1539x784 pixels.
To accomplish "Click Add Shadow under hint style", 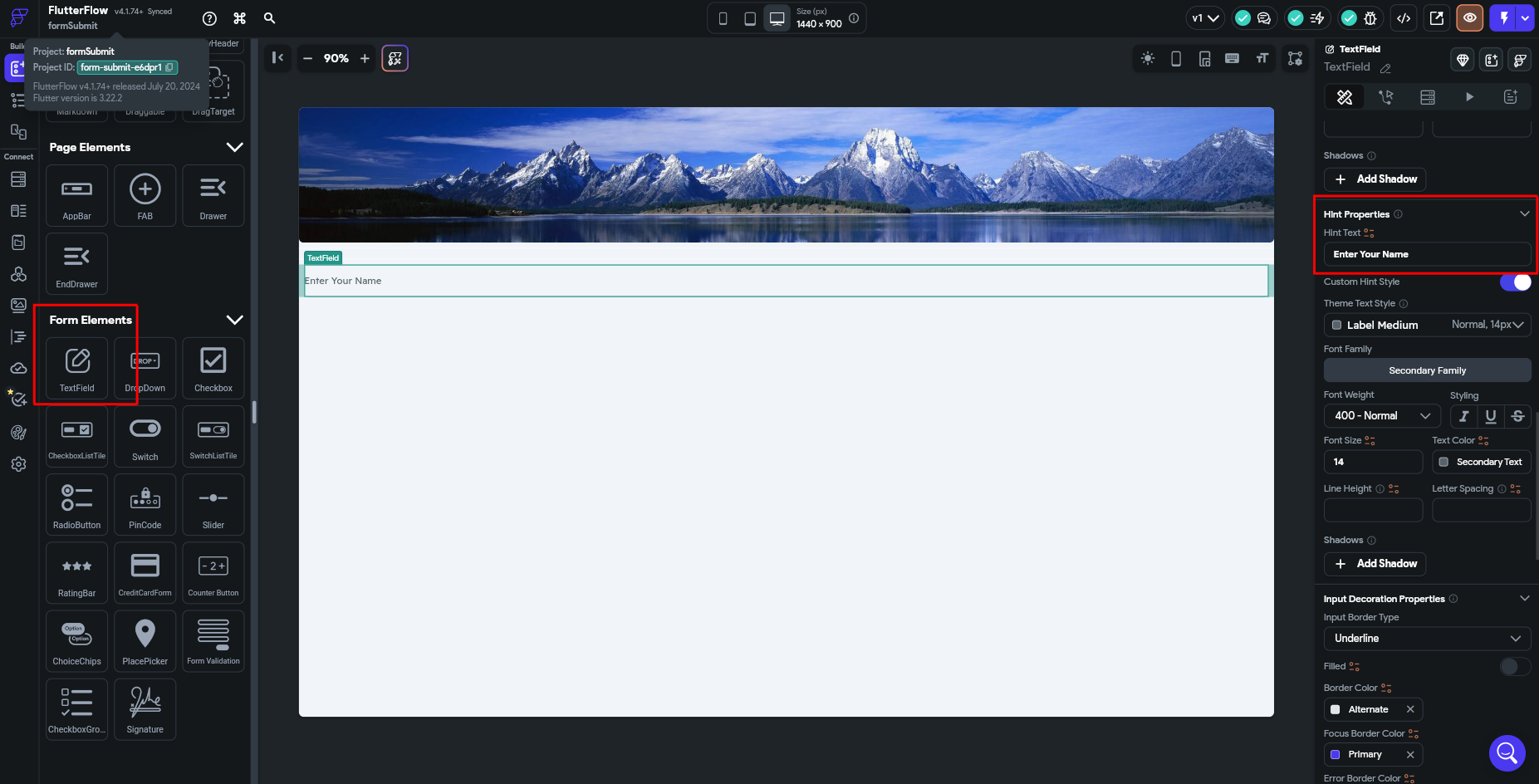I will 1375,564.
